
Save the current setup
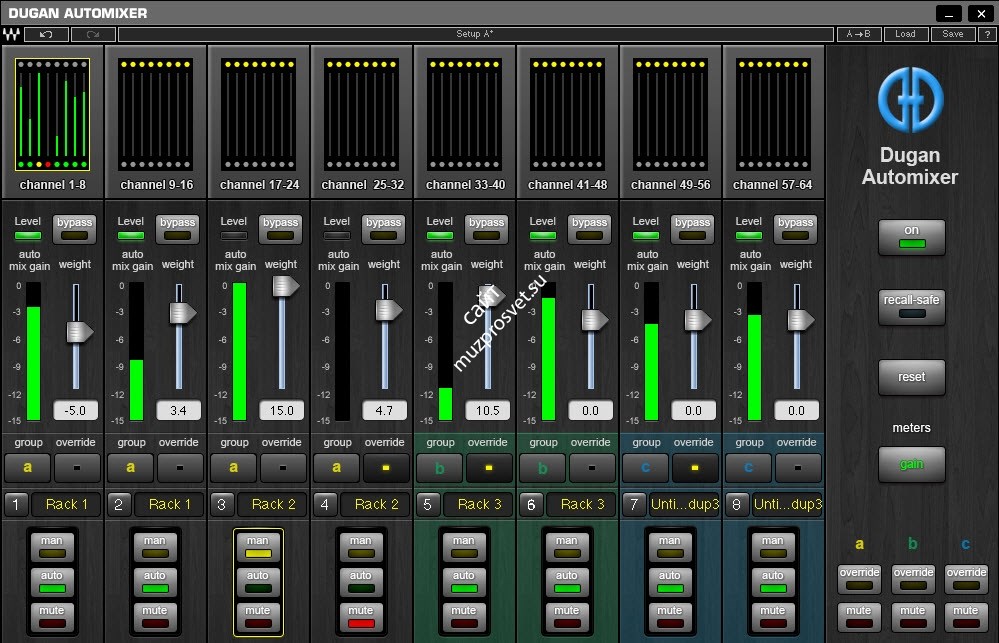(x=952, y=34)
